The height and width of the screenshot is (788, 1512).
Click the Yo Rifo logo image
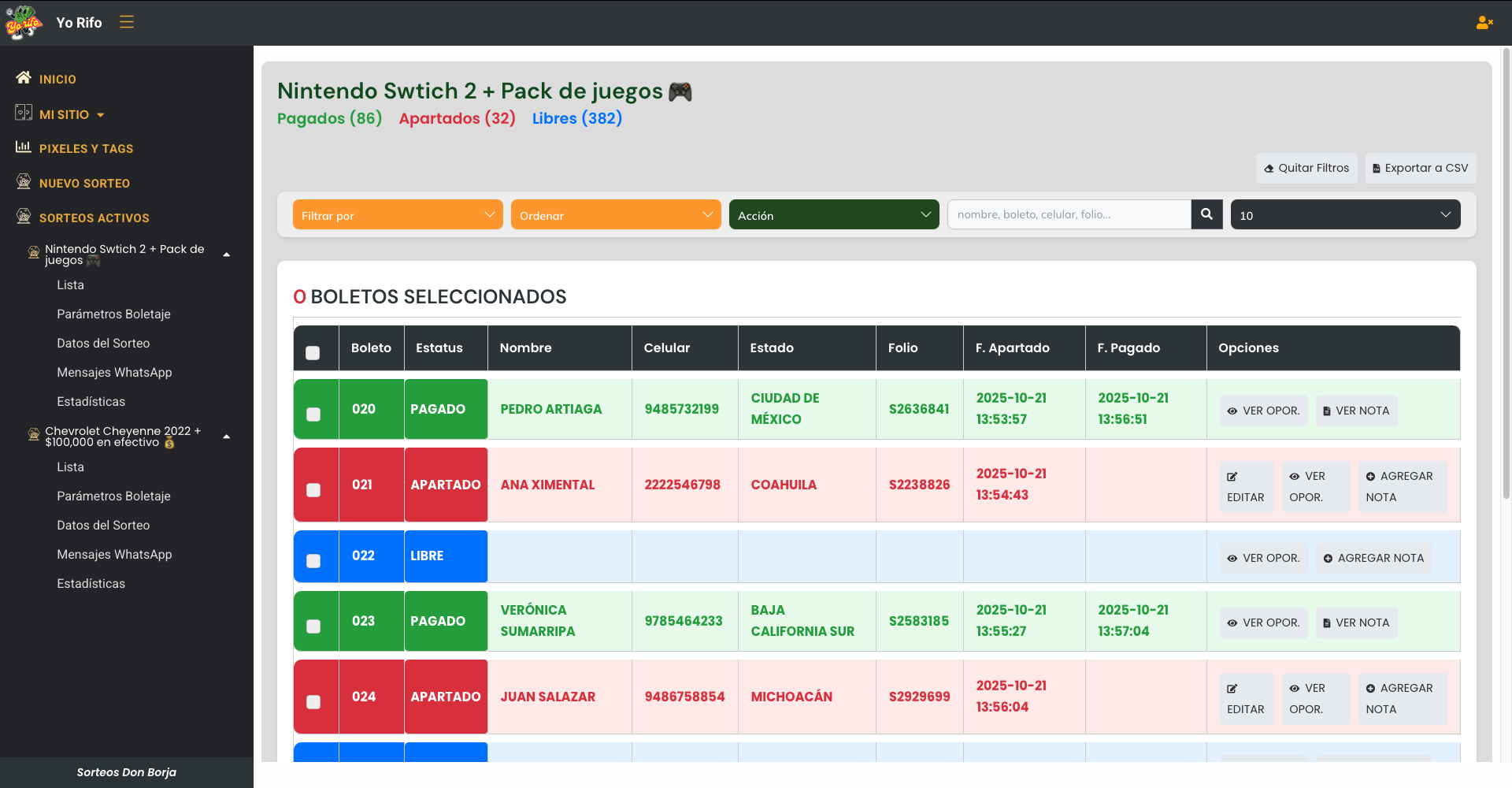coord(24,23)
